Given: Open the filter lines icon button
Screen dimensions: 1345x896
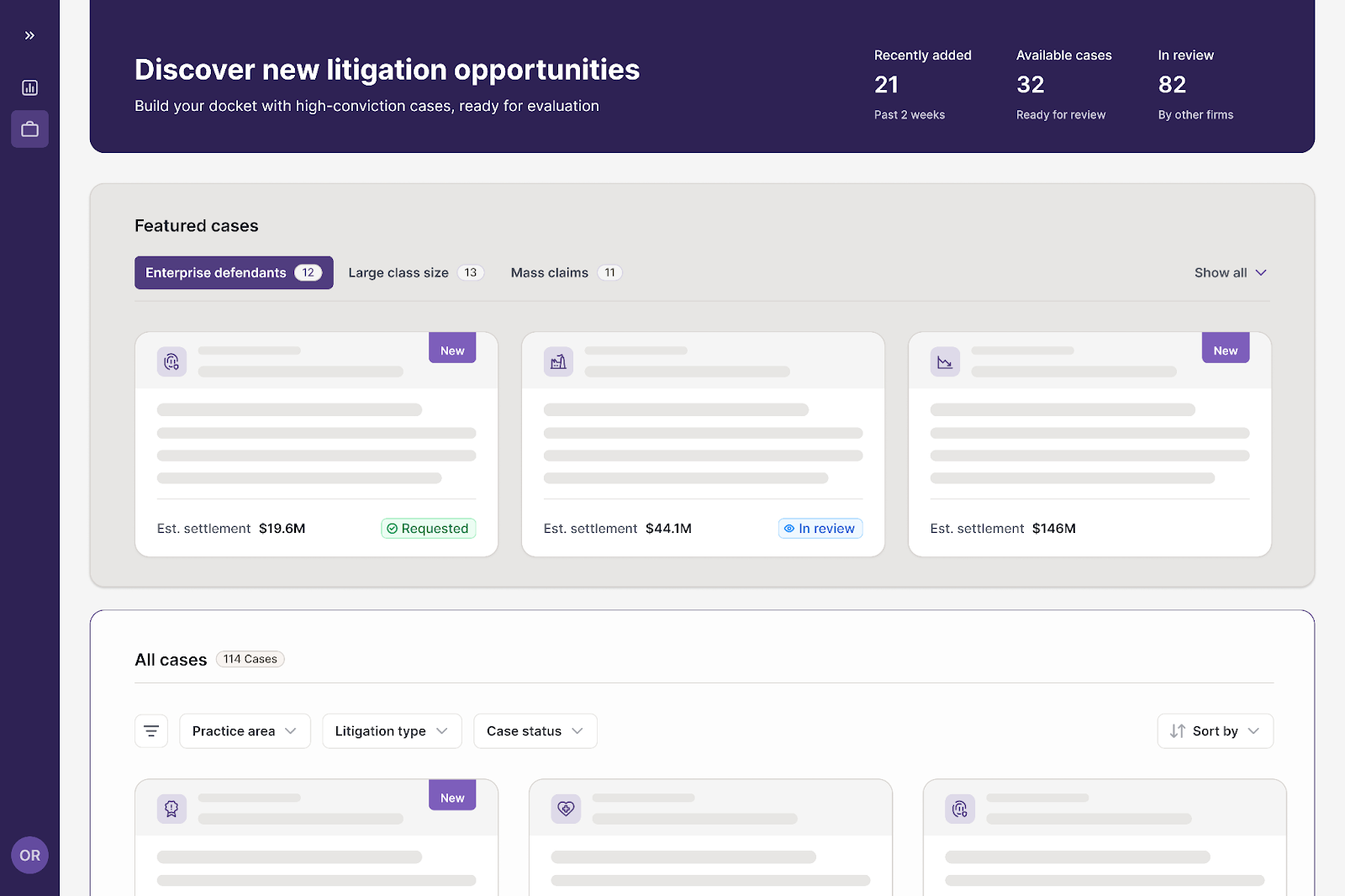Looking at the screenshot, I should tap(151, 731).
